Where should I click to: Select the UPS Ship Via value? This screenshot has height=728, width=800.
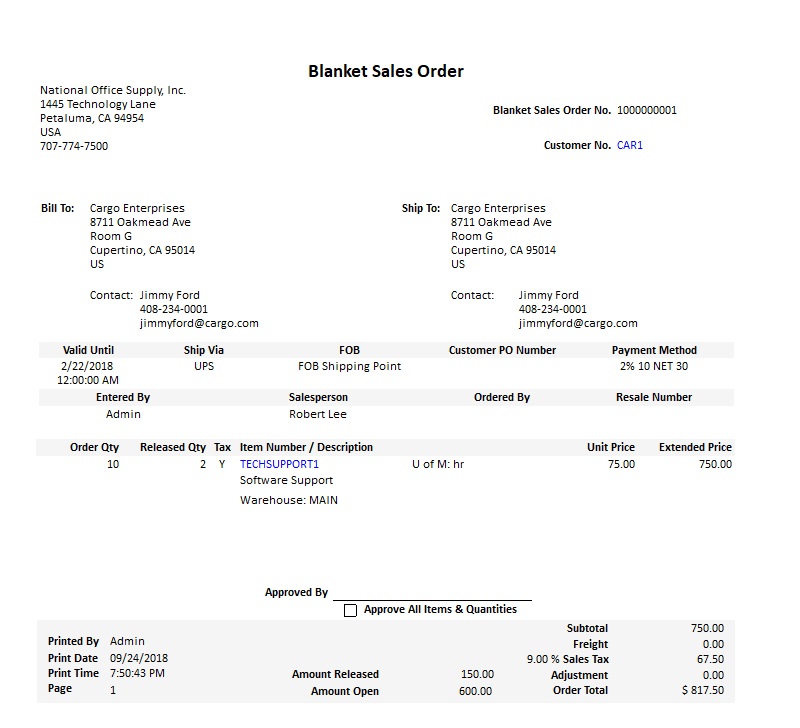(204, 366)
